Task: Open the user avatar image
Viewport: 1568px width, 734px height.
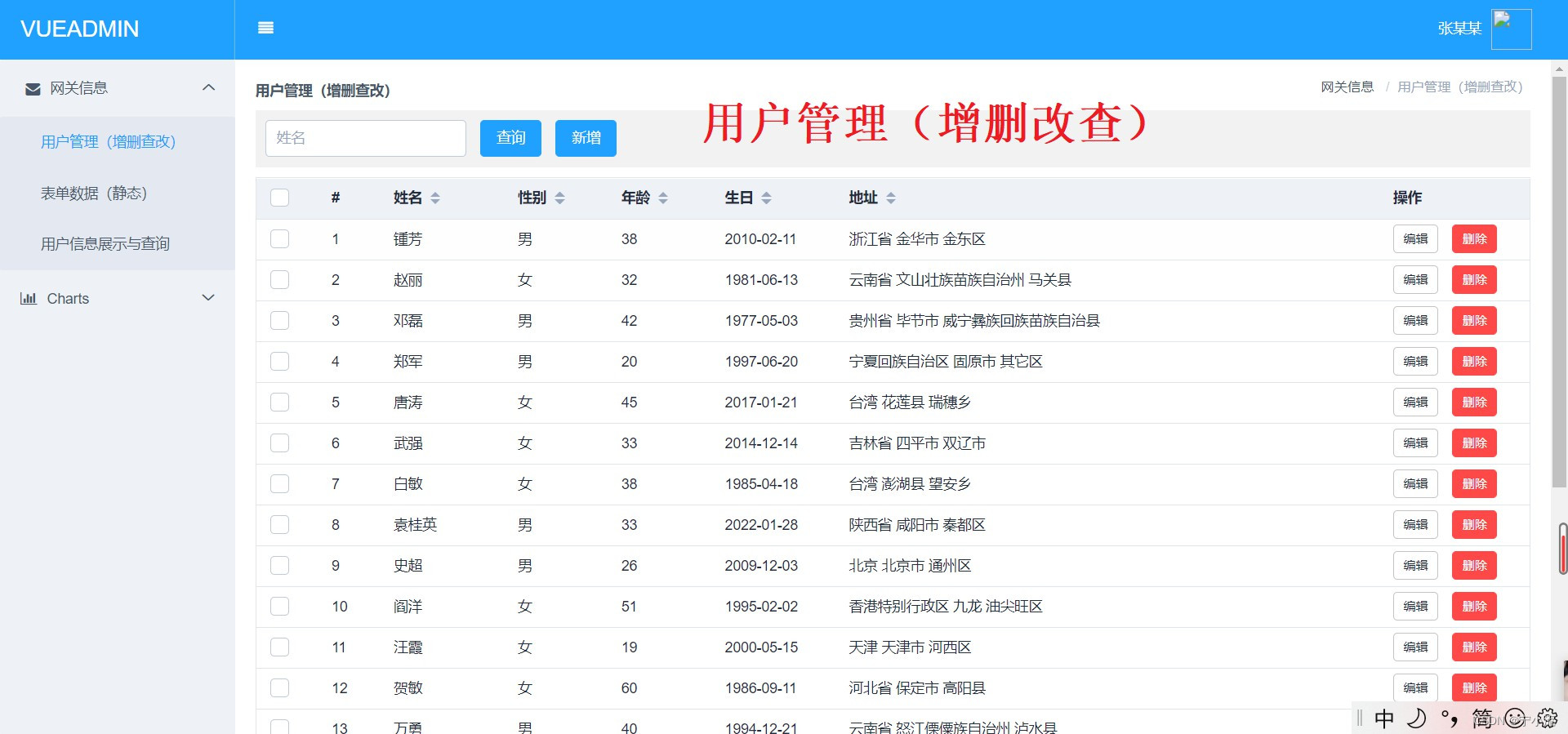Action: (x=1511, y=29)
